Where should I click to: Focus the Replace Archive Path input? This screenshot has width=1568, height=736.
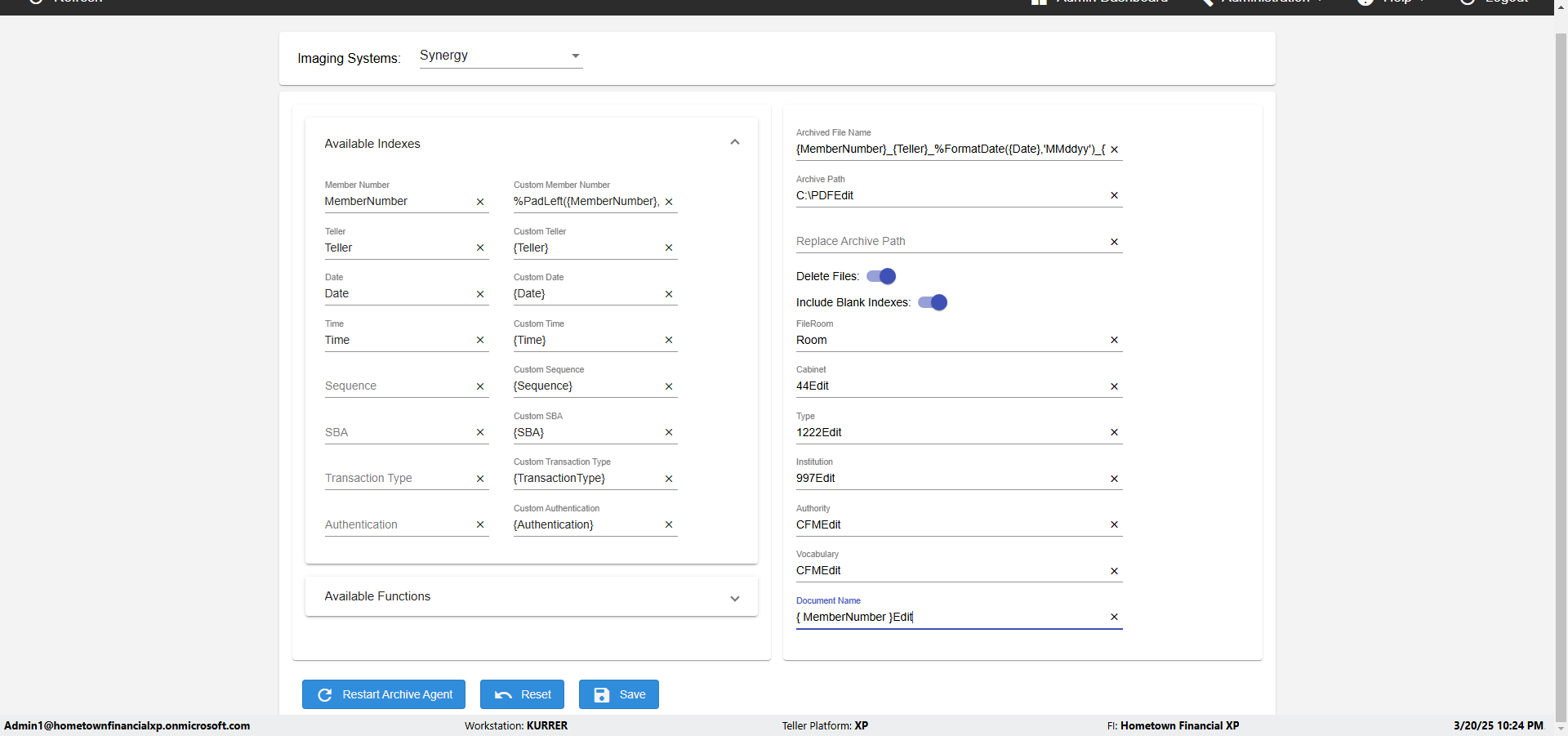coord(947,242)
